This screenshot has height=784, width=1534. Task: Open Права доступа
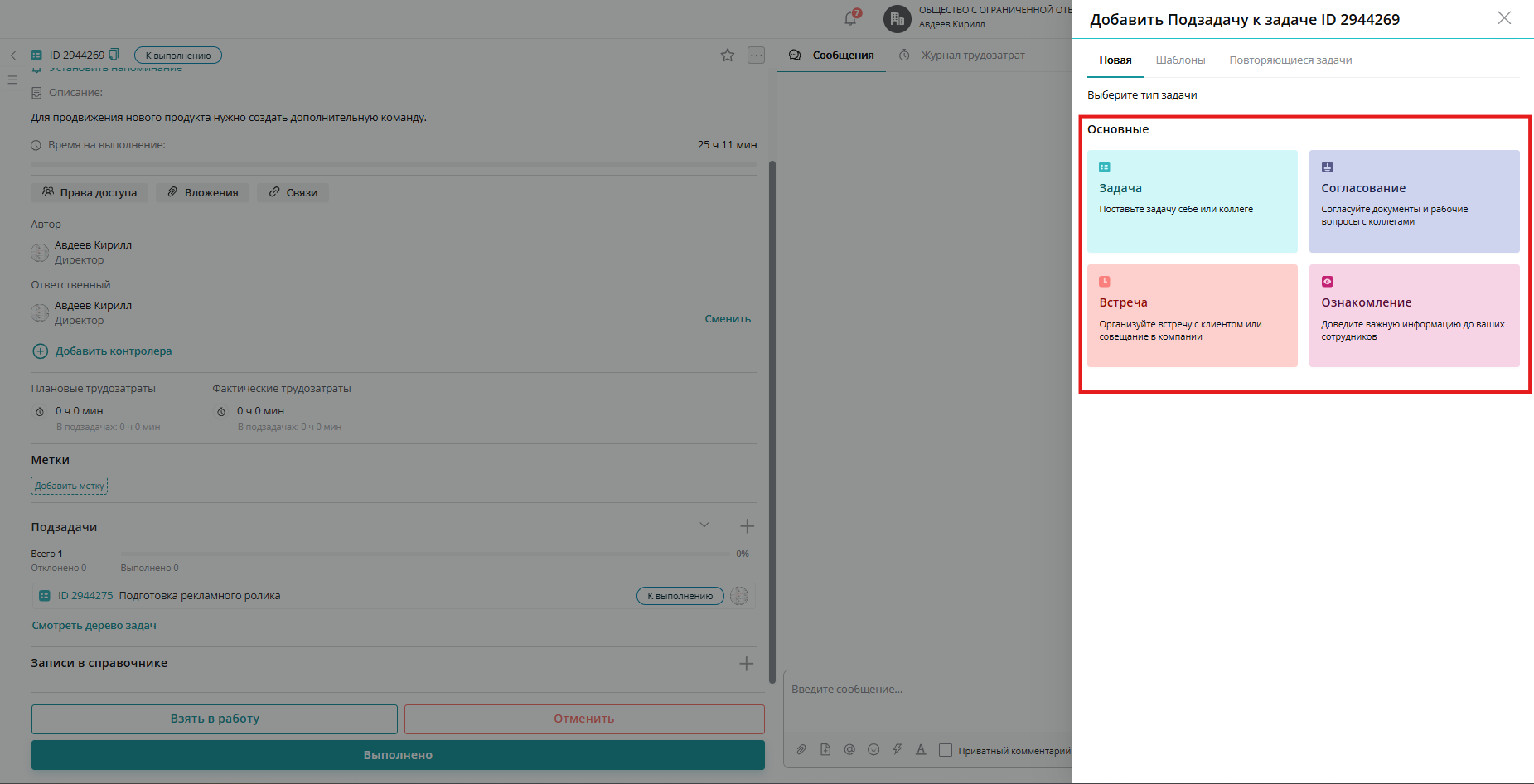(90, 192)
